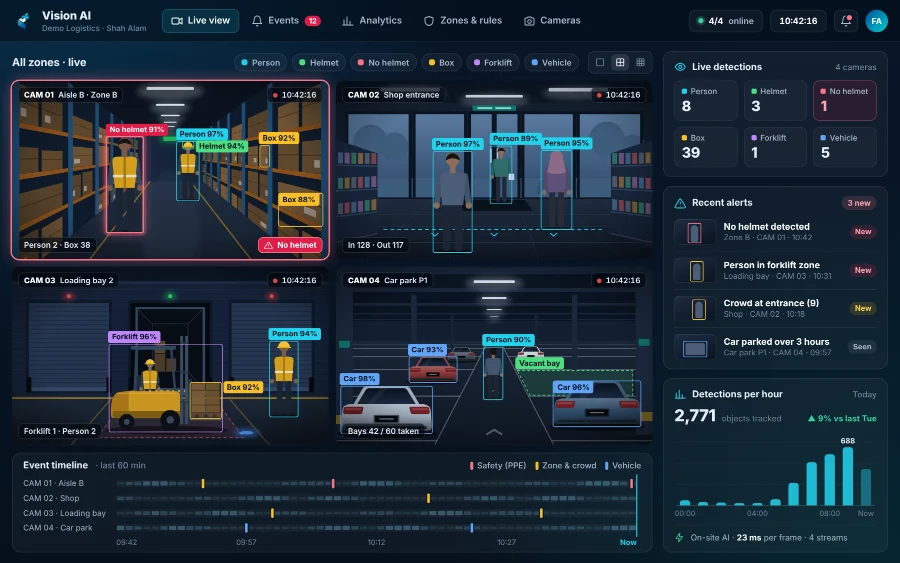Click the CAM 01 · Aisle B timeline row
Image resolution: width=900 pixels, height=563 pixels.
click(x=328, y=483)
